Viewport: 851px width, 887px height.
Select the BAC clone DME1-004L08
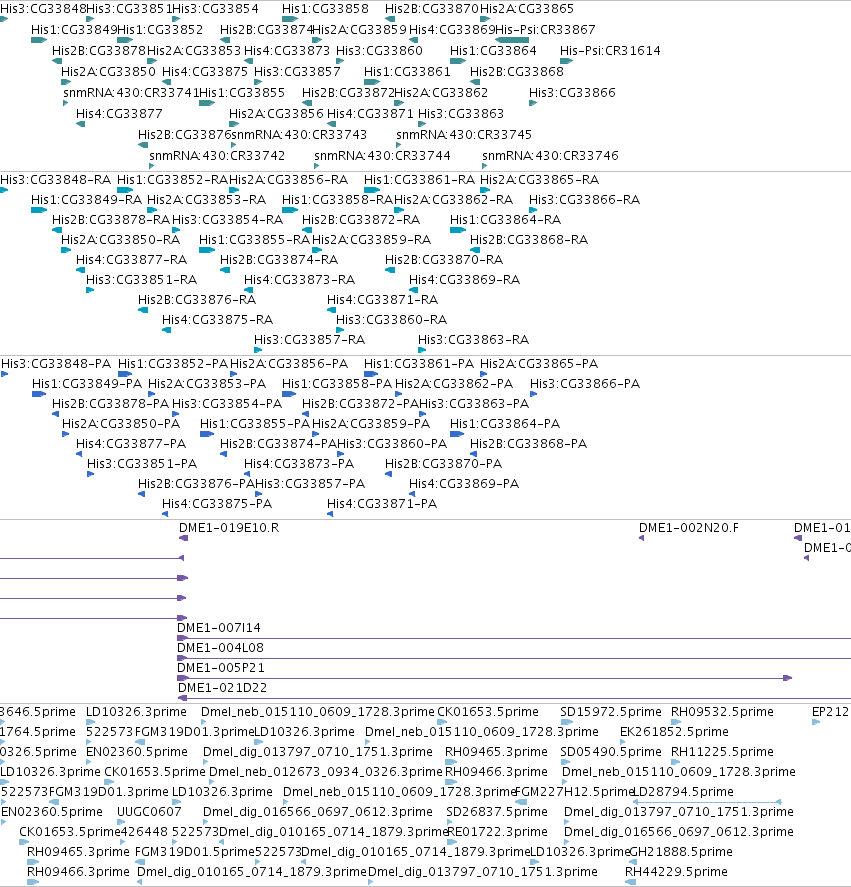coord(220,647)
